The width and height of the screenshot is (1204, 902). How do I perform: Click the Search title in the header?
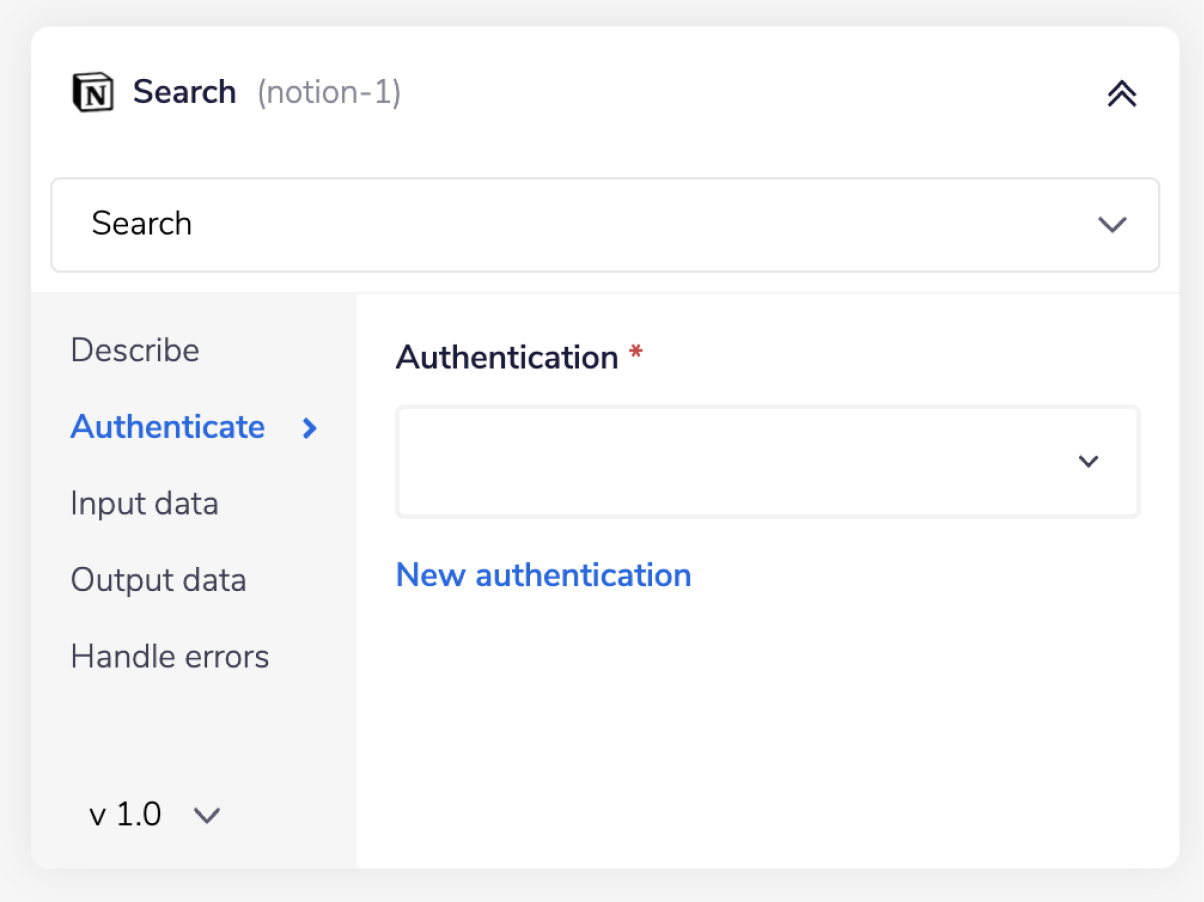point(184,91)
